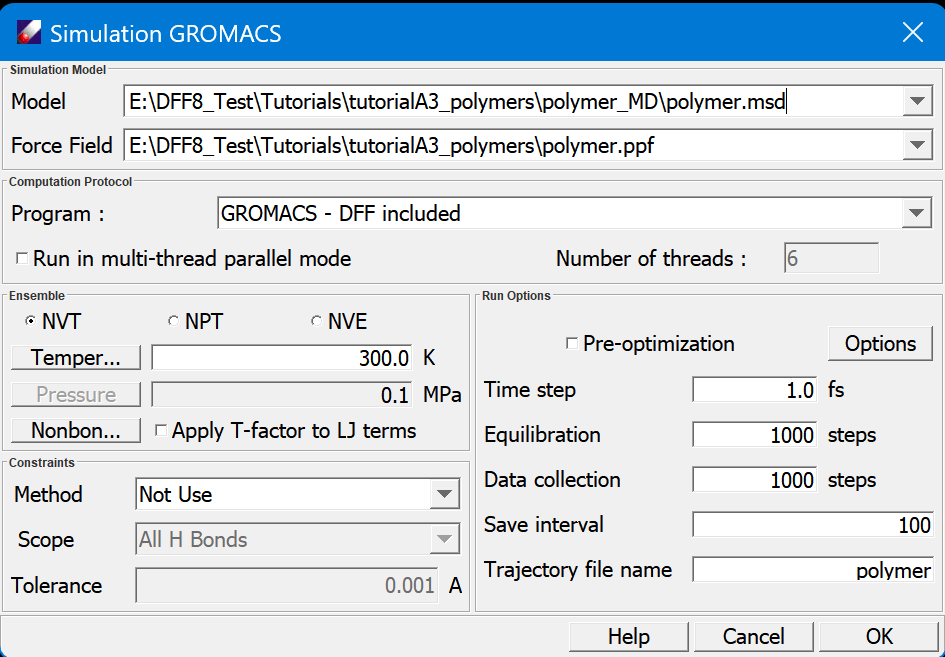Click the Save interval field
This screenshot has height=657, width=945.
point(813,524)
